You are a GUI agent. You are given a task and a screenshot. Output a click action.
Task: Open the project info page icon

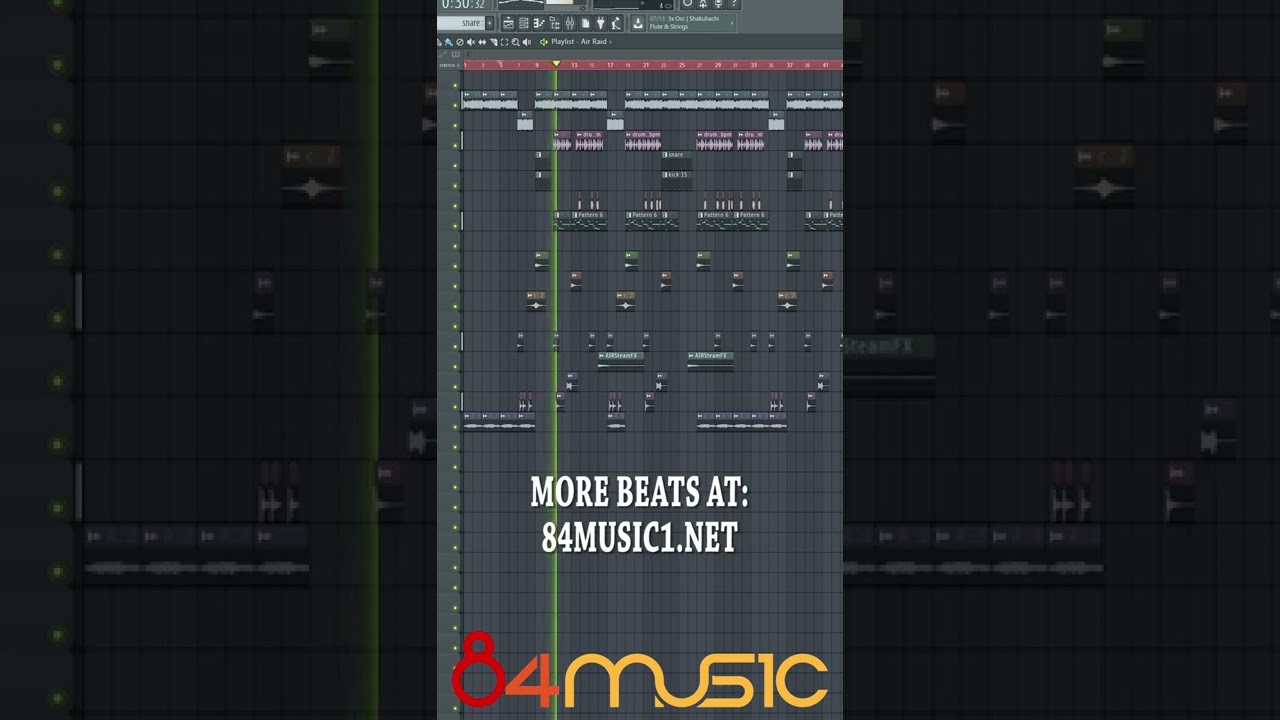point(585,23)
